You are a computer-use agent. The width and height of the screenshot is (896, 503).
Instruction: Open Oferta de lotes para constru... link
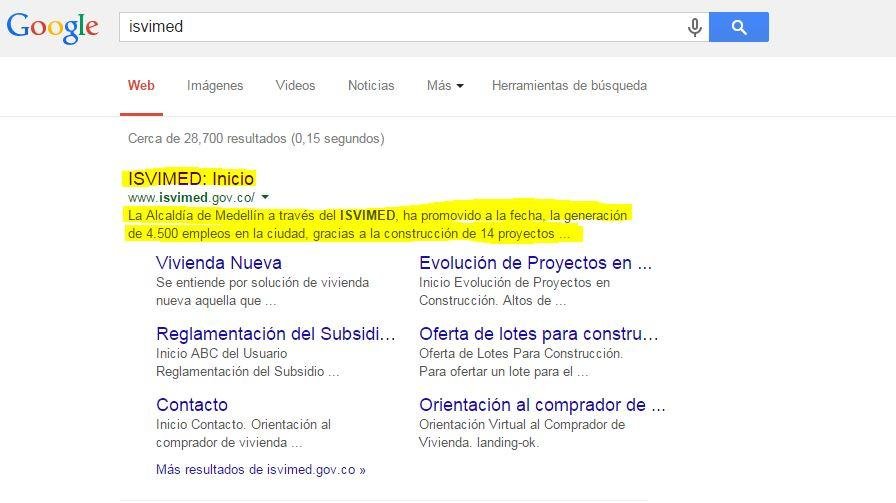coord(539,333)
